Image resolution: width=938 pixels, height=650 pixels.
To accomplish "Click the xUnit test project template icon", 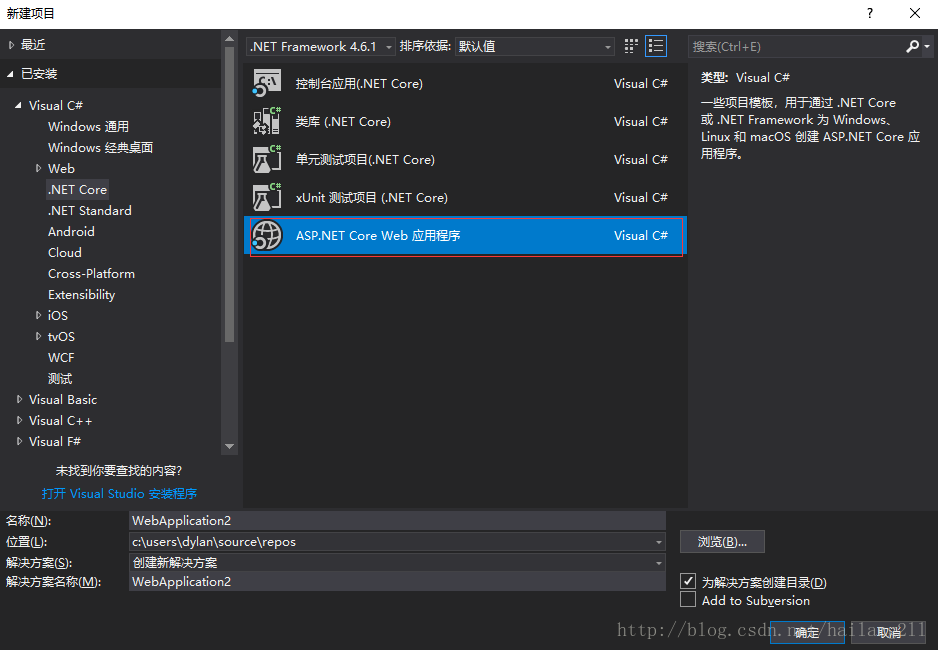I will 266,197.
